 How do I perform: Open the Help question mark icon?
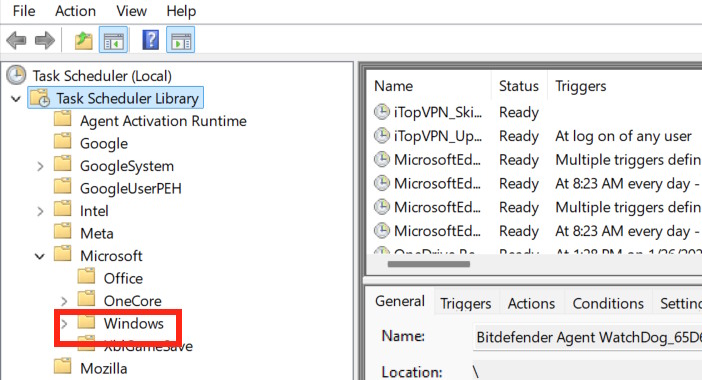pos(150,40)
